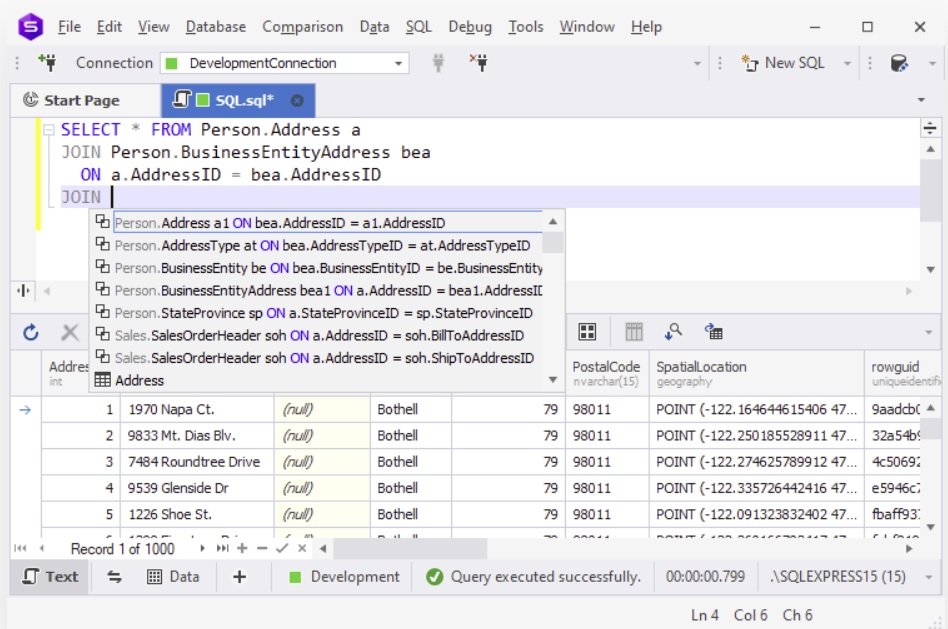This screenshot has width=948, height=629.
Task: Close the SQL.sql tab
Action: pyautogui.click(x=297, y=101)
